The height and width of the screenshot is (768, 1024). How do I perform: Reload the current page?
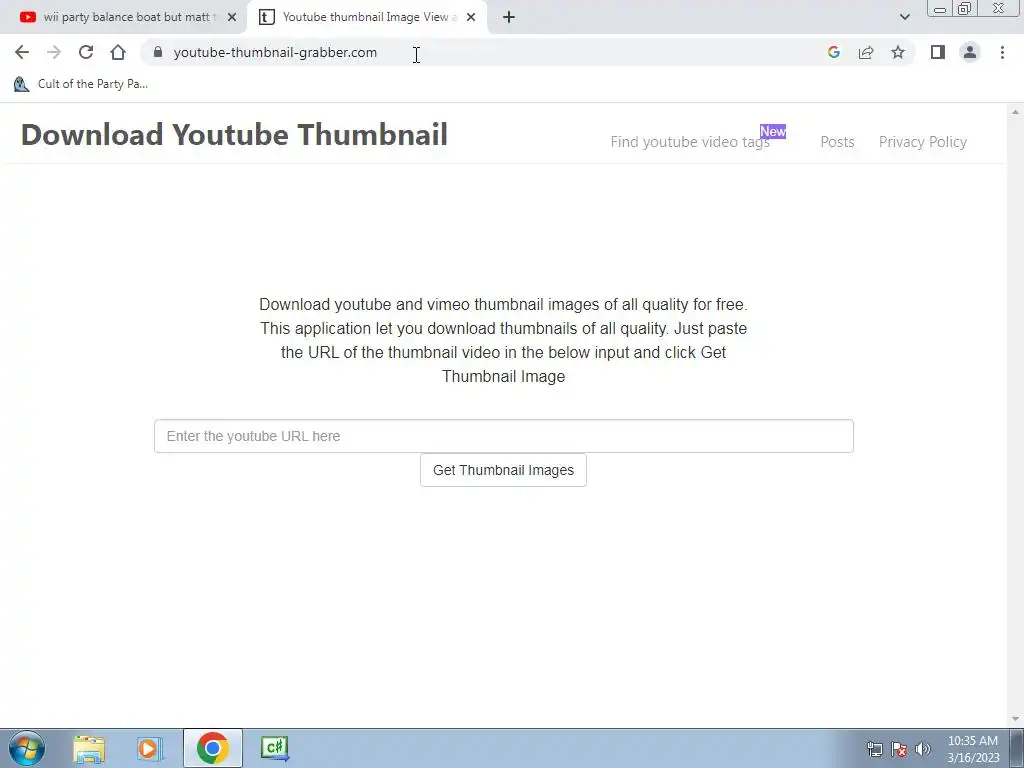tap(86, 52)
